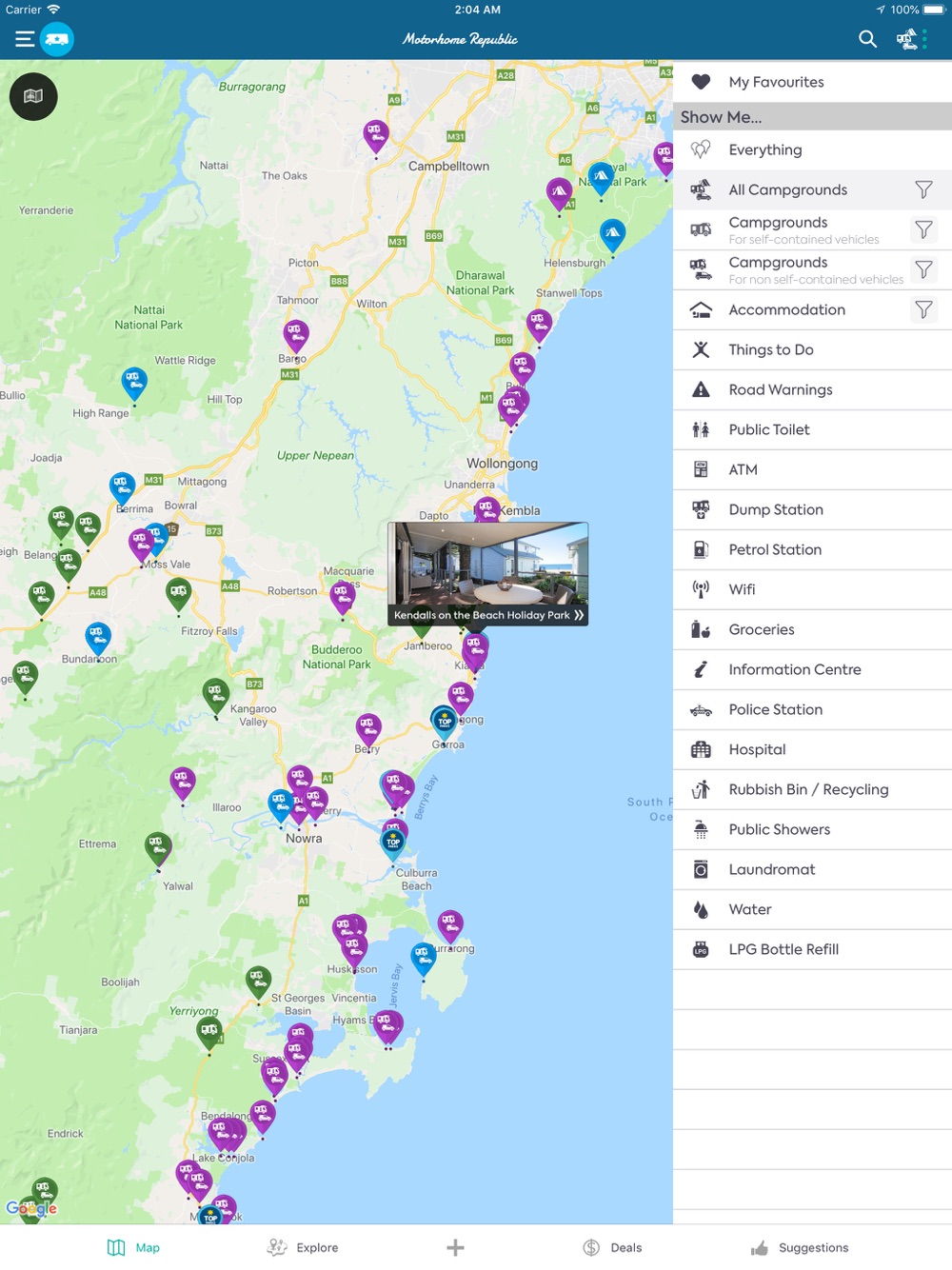Open filter for non self-contained campgrounds
Image resolution: width=952 pixels, height=1270 pixels.
(x=923, y=269)
